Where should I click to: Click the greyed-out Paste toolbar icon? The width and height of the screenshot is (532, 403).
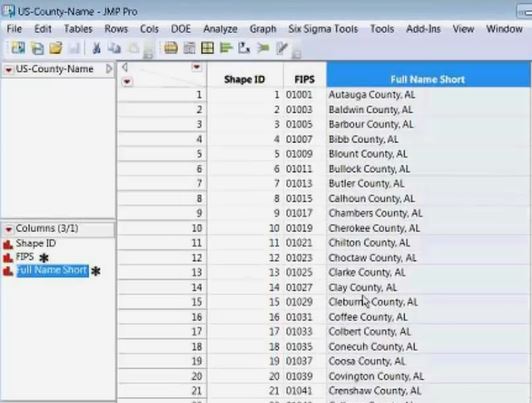point(133,49)
